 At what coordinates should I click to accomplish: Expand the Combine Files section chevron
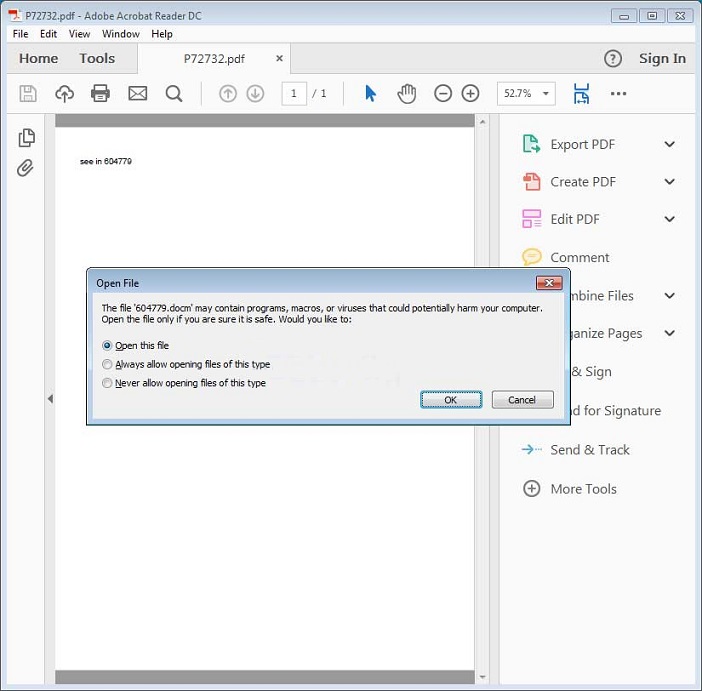[x=669, y=296]
